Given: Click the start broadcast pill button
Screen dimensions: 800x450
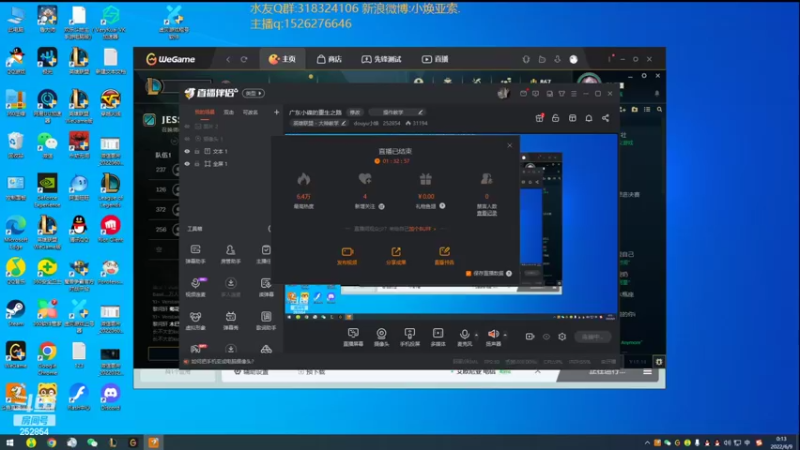Looking at the screenshot, I should pyautogui.click(x=592, y=337).
